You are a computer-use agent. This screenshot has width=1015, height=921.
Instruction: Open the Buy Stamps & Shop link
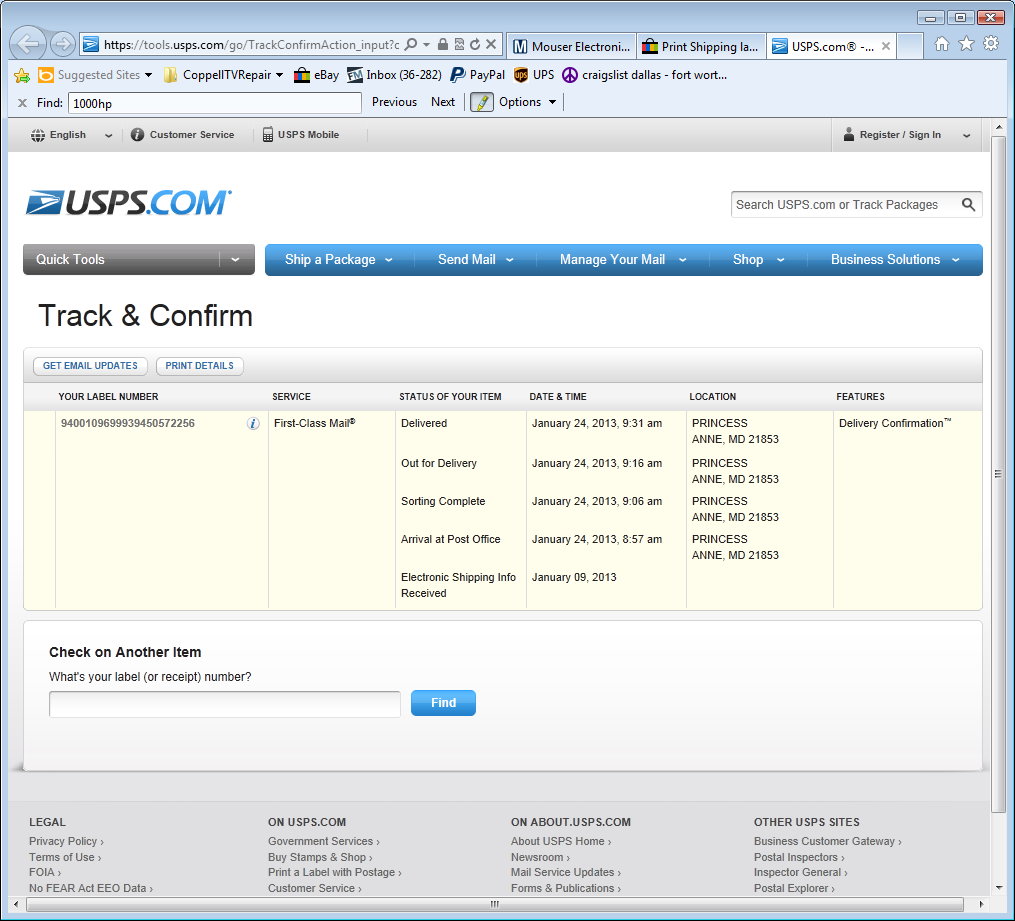pyautogui.click(x=320, y=857)
